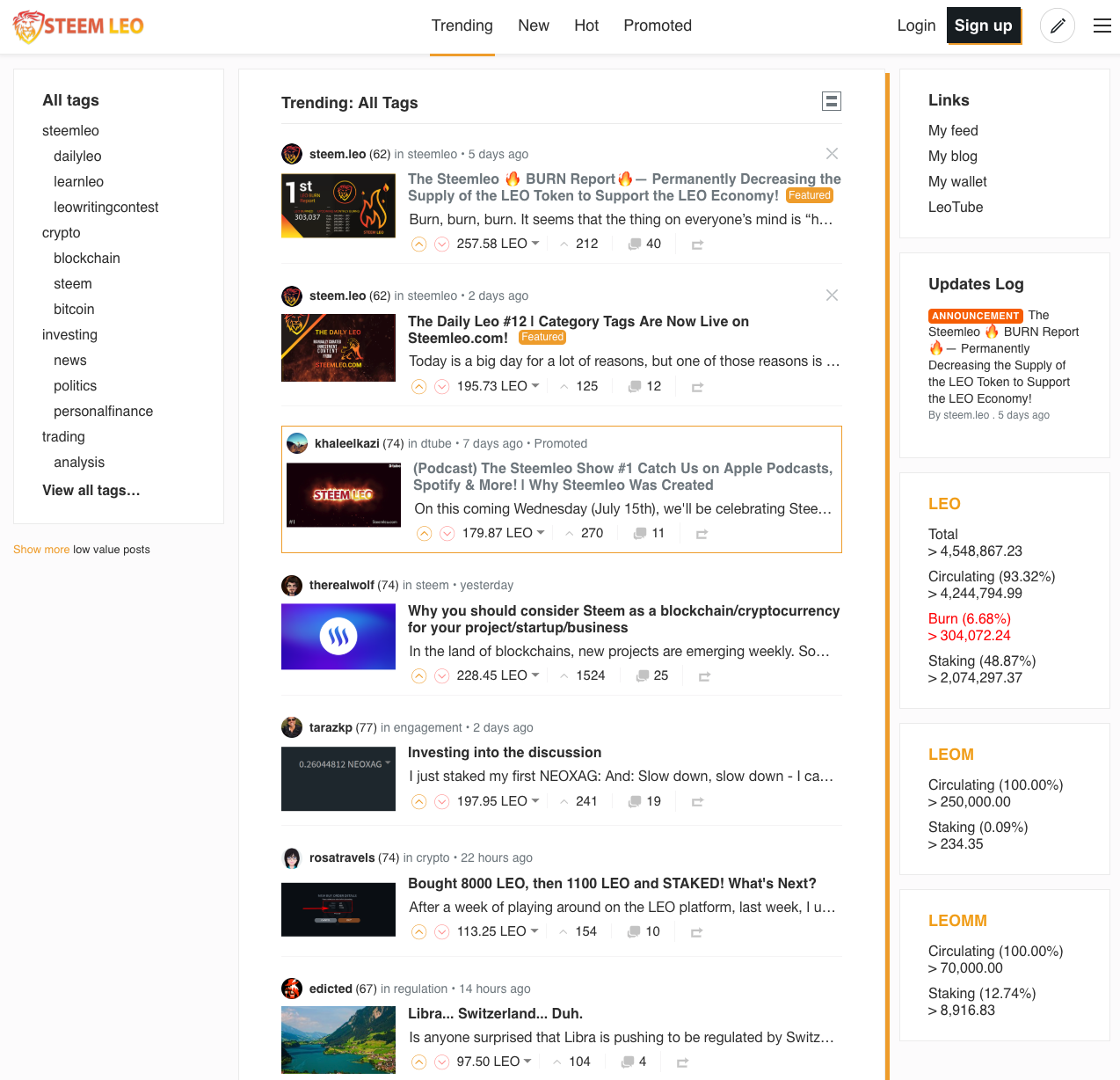This screenshot has width=1120, height=1080.
Task: Open therealwolf's Steem logo thumbnail
Action: [338, 638]
